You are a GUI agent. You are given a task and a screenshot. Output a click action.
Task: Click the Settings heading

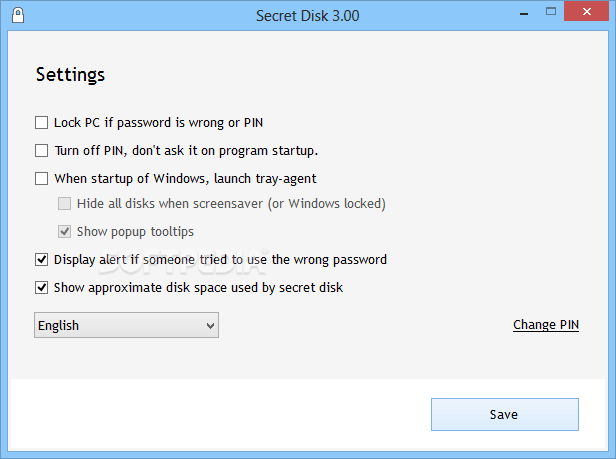coord(70,75)
